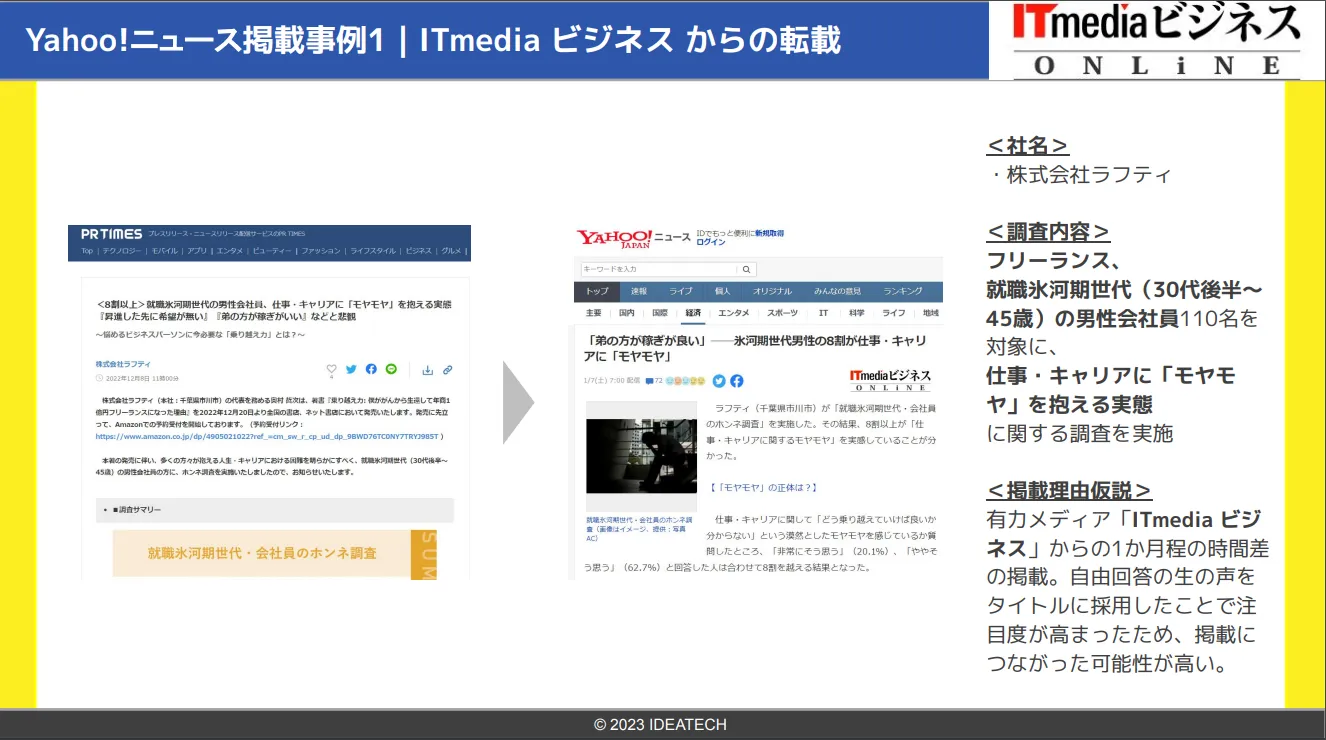Click the download icon on the PR TIMES release
Screen dimensions: 1326x740
coord(427,369)
